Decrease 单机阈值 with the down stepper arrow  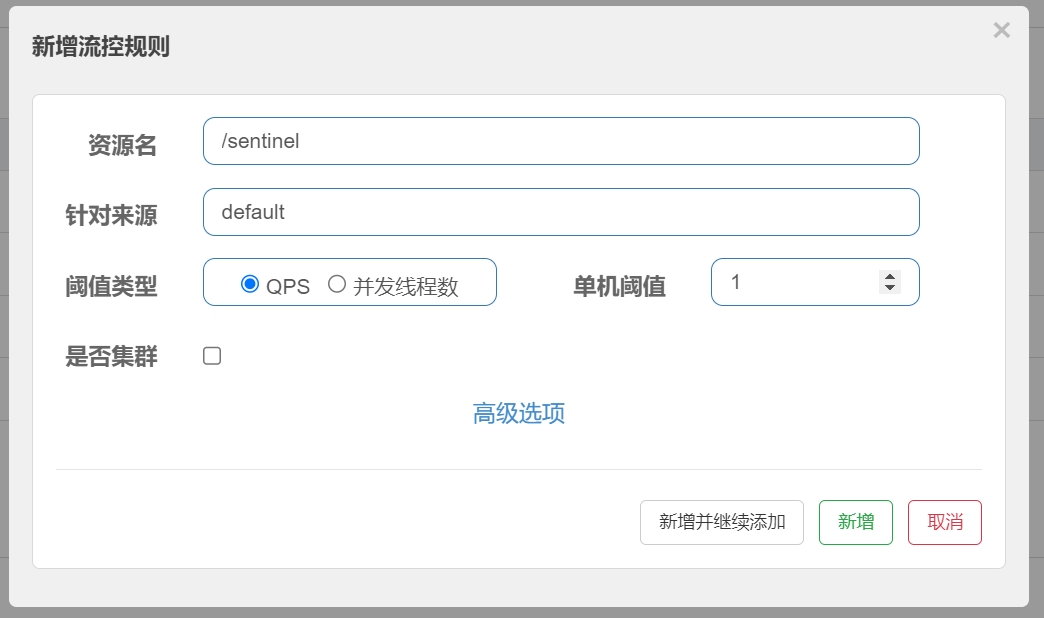889,288
